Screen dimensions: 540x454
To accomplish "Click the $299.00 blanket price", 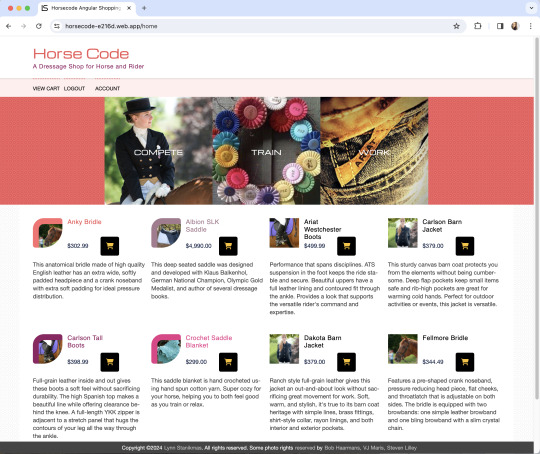I will coord(196,362).
